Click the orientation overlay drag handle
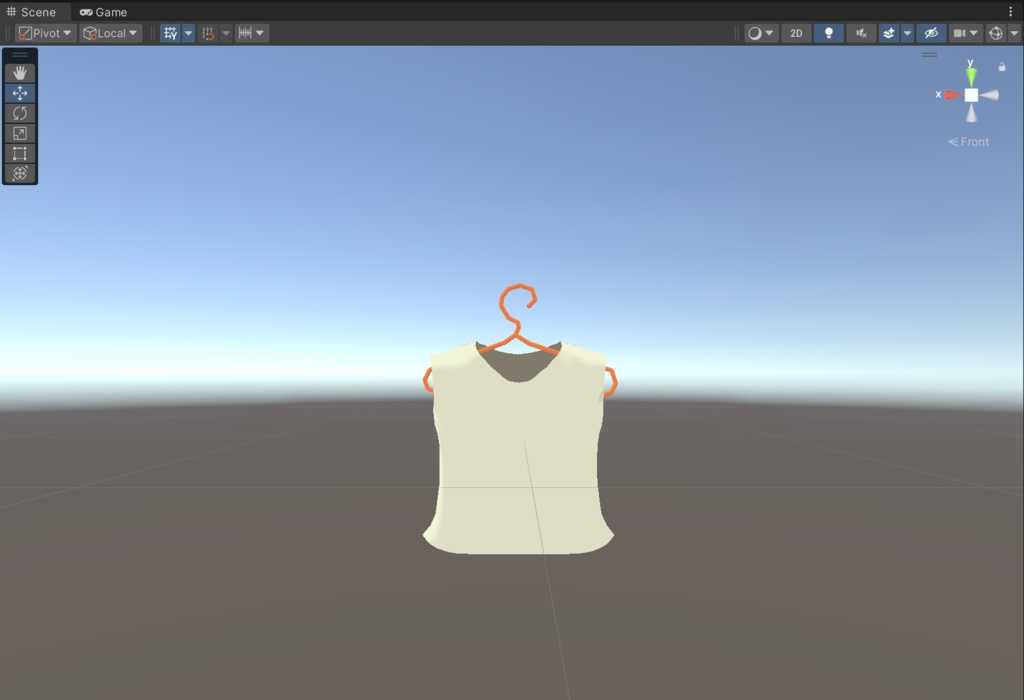Image resolution: width=1024 pixels, height=700 pixels. [x=929, y=55]
